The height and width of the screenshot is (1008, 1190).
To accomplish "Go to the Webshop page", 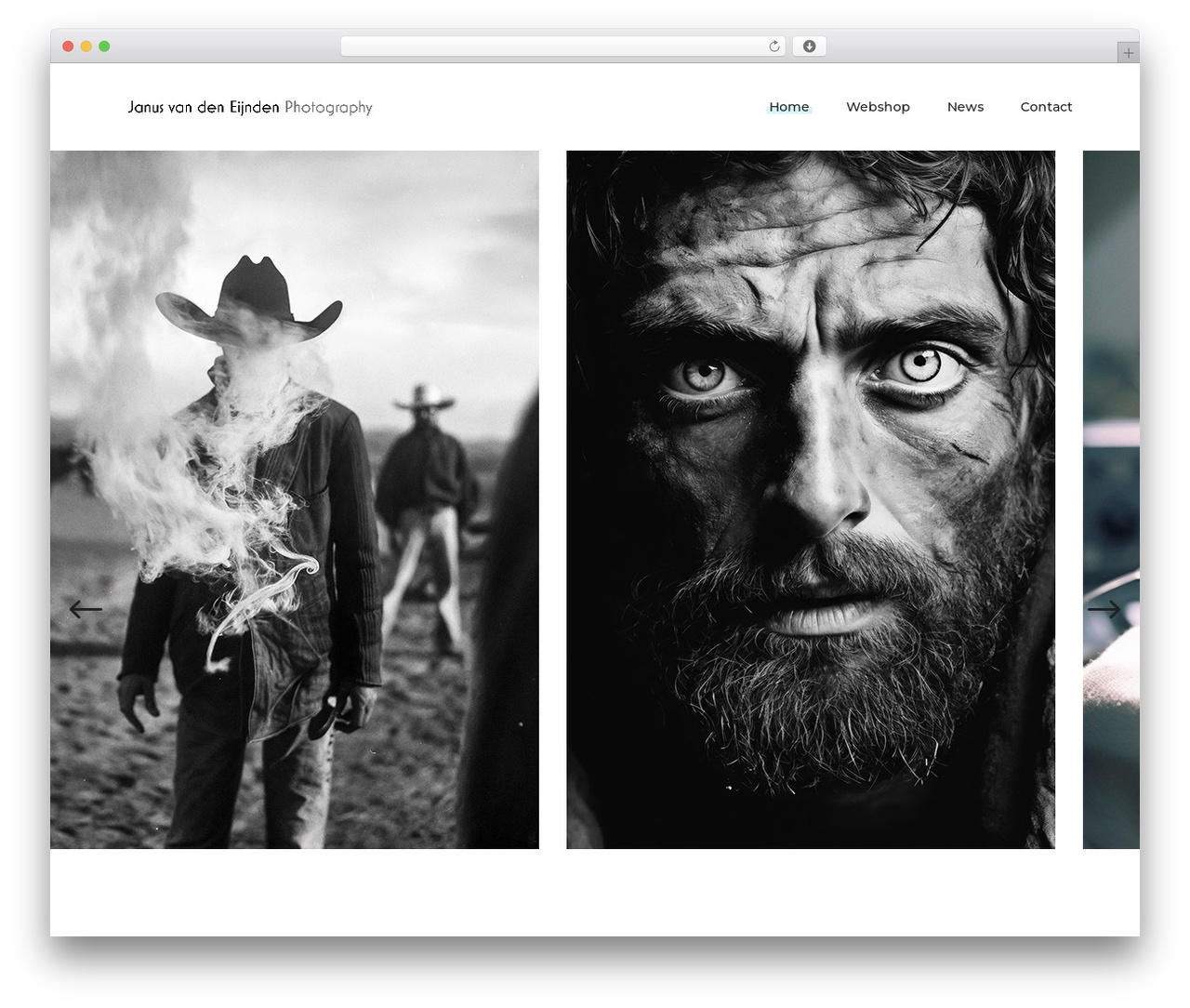I will [x=878, y=107].
